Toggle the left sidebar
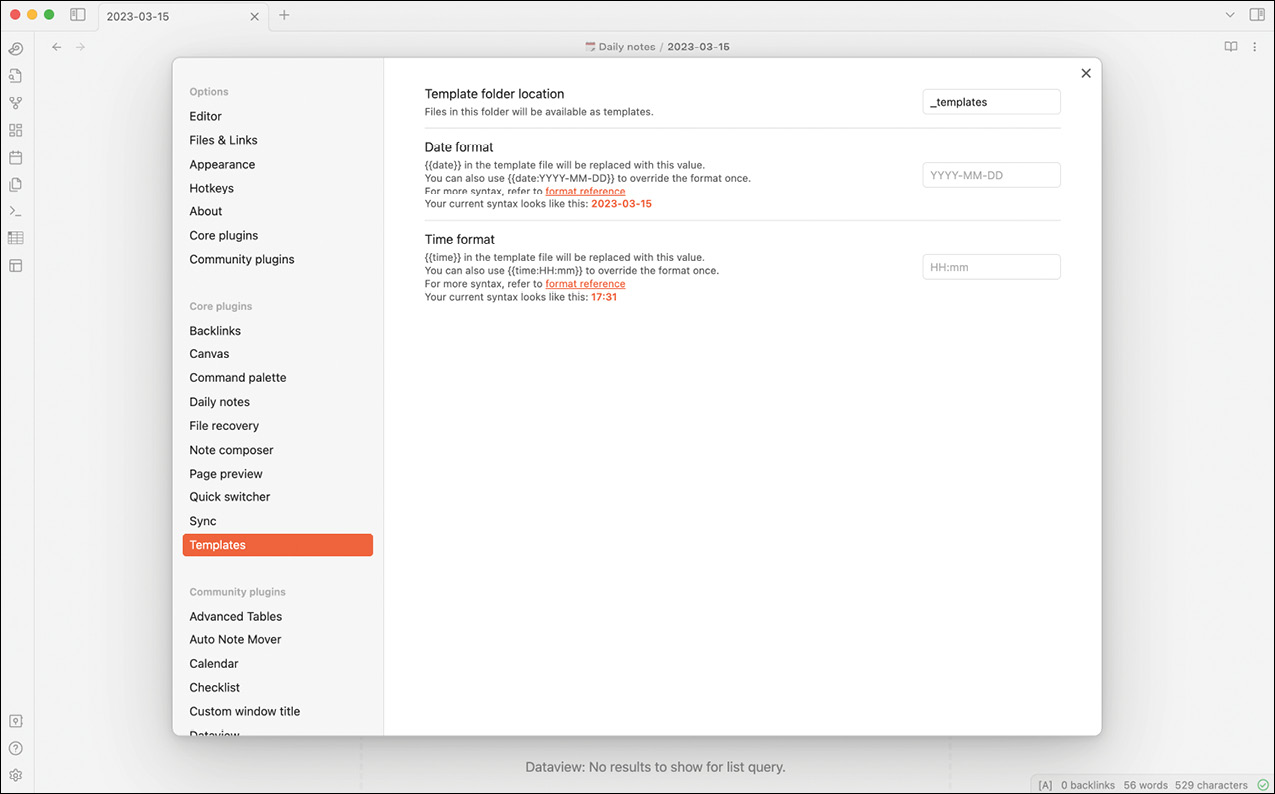1275x794 pixels. click(78, 15)
